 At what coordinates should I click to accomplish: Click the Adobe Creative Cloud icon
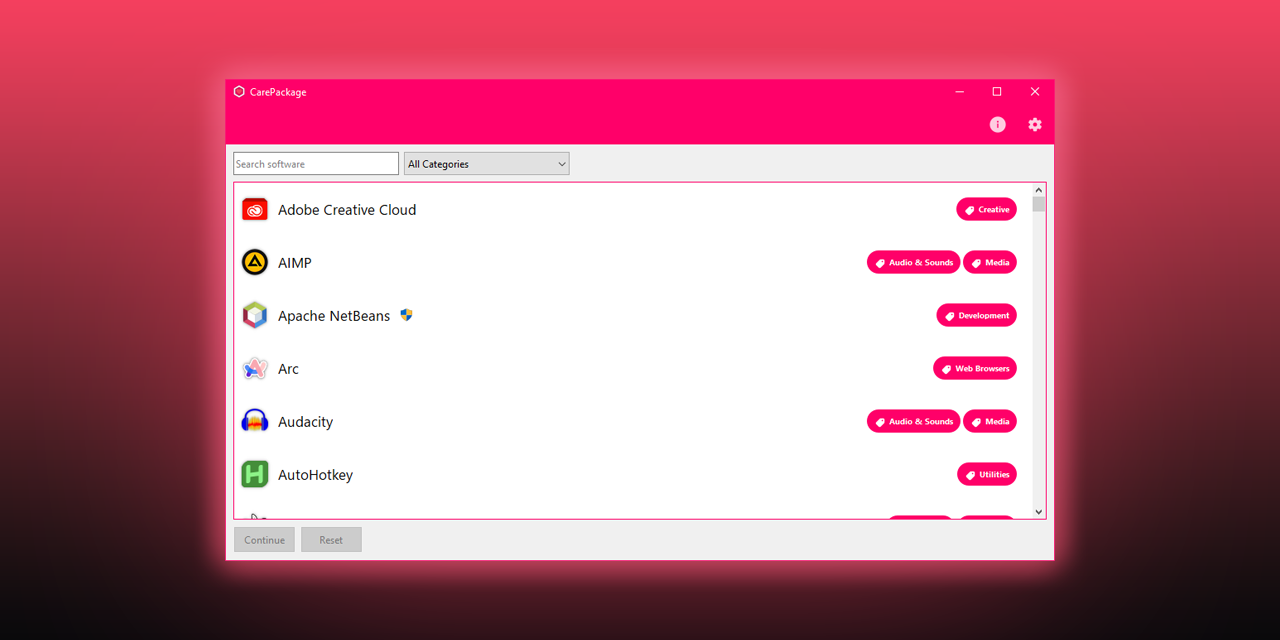coord(254,209)
